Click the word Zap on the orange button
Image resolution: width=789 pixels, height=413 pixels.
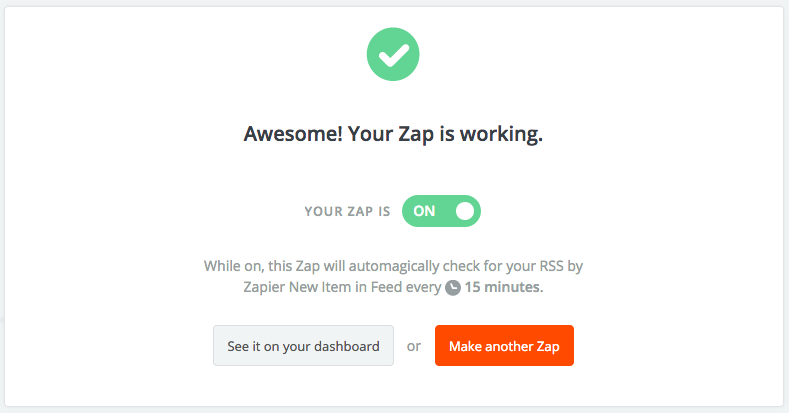[x=547, y=347]
